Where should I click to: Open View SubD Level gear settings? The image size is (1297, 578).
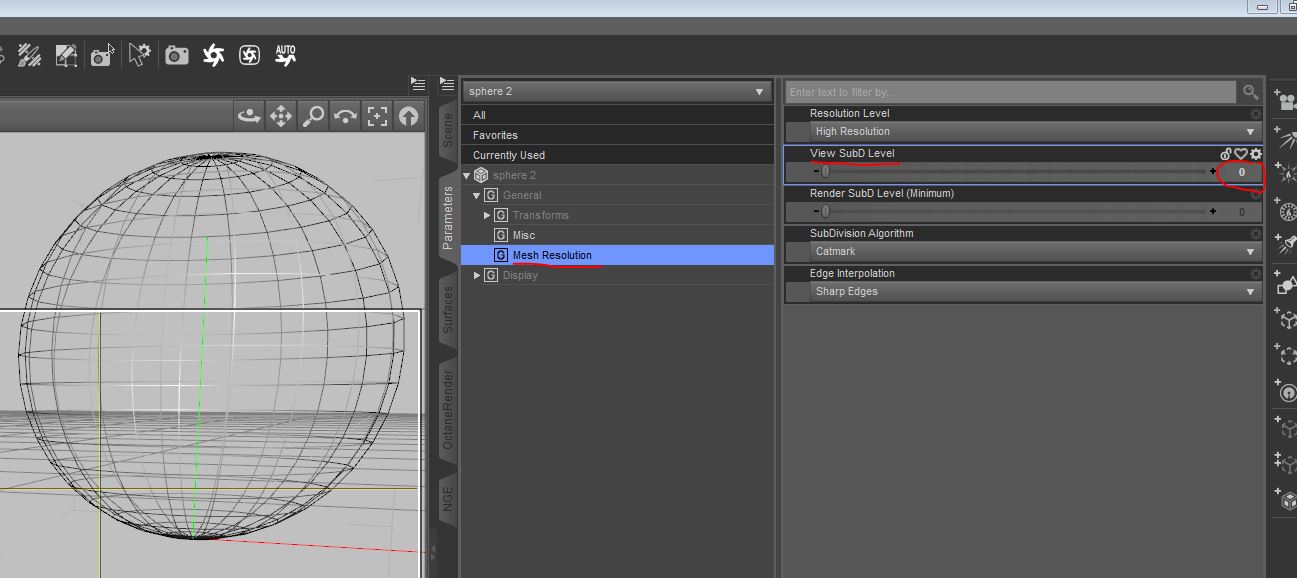(x=1256, y=154)
